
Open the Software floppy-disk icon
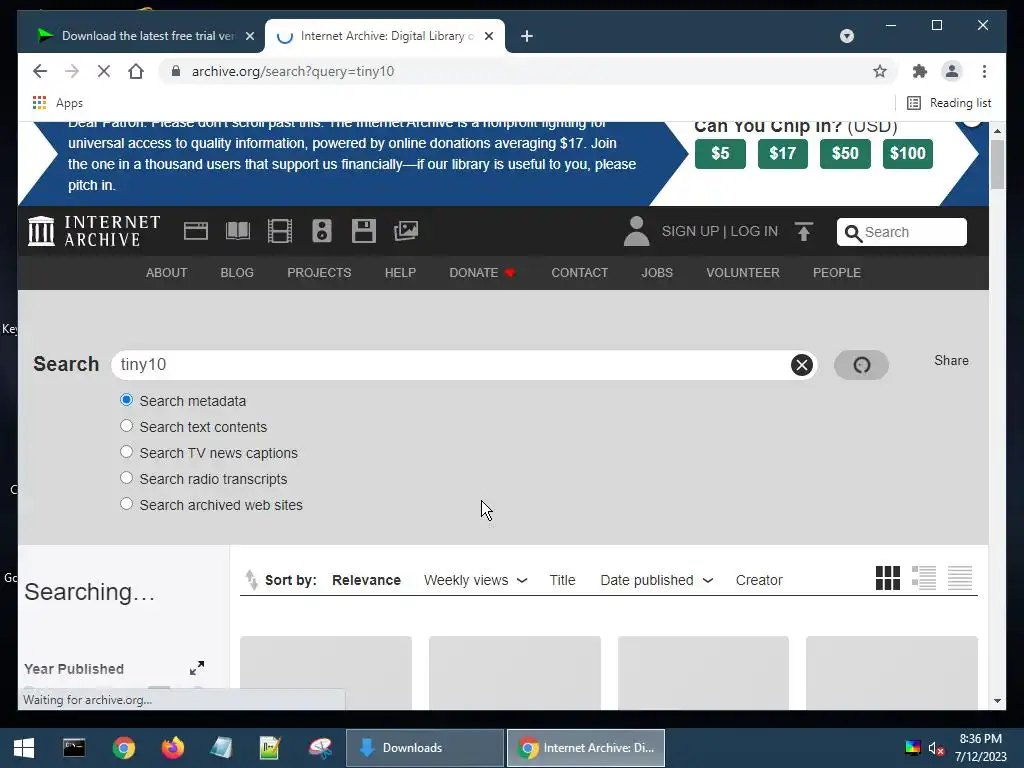point(364,231)
